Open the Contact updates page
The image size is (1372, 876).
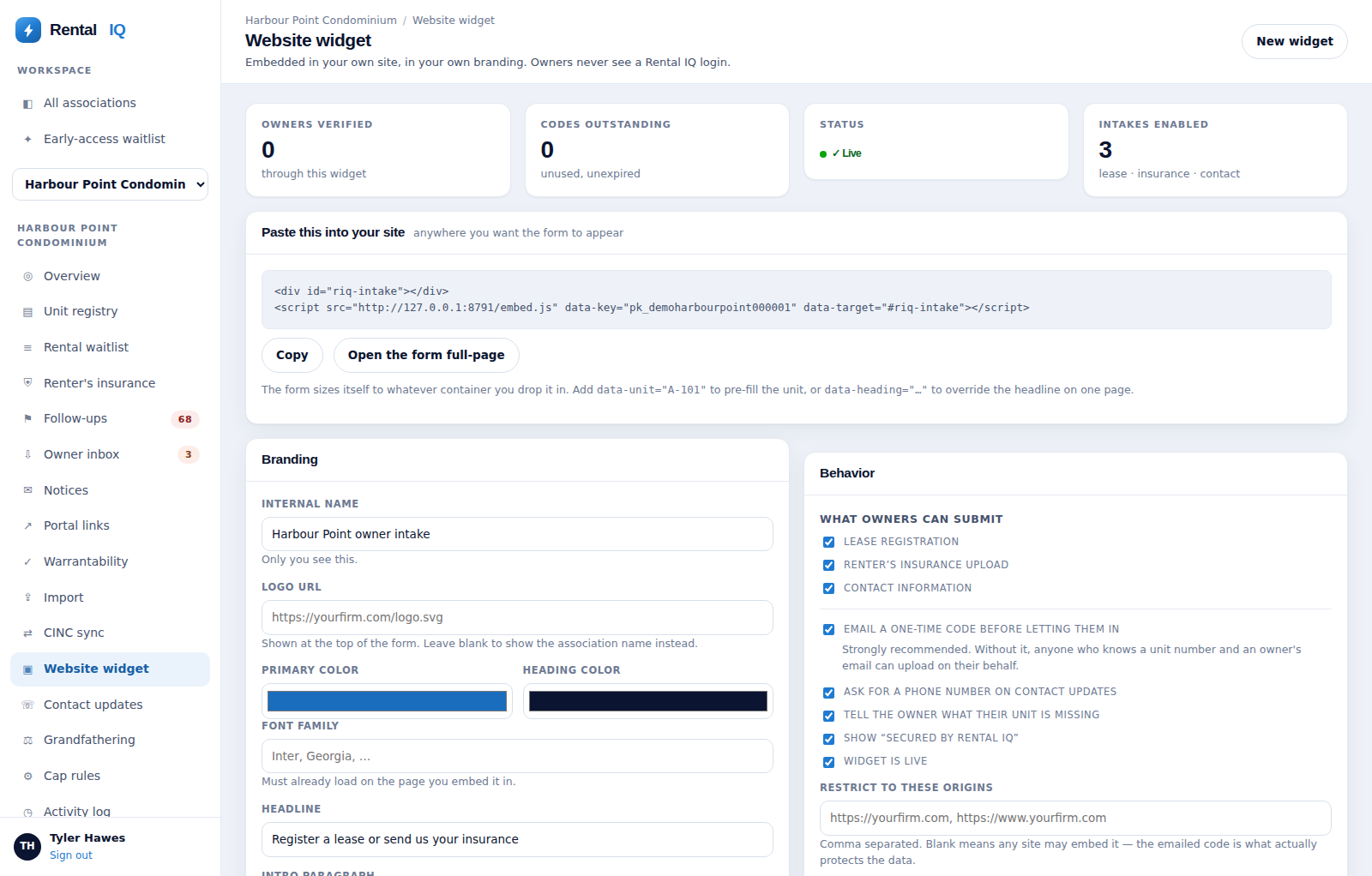click(x=110, y=705)
